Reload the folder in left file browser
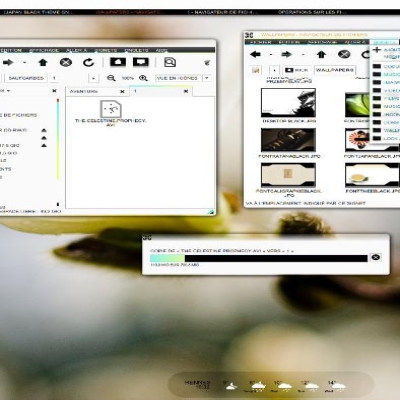 point(88,62)
